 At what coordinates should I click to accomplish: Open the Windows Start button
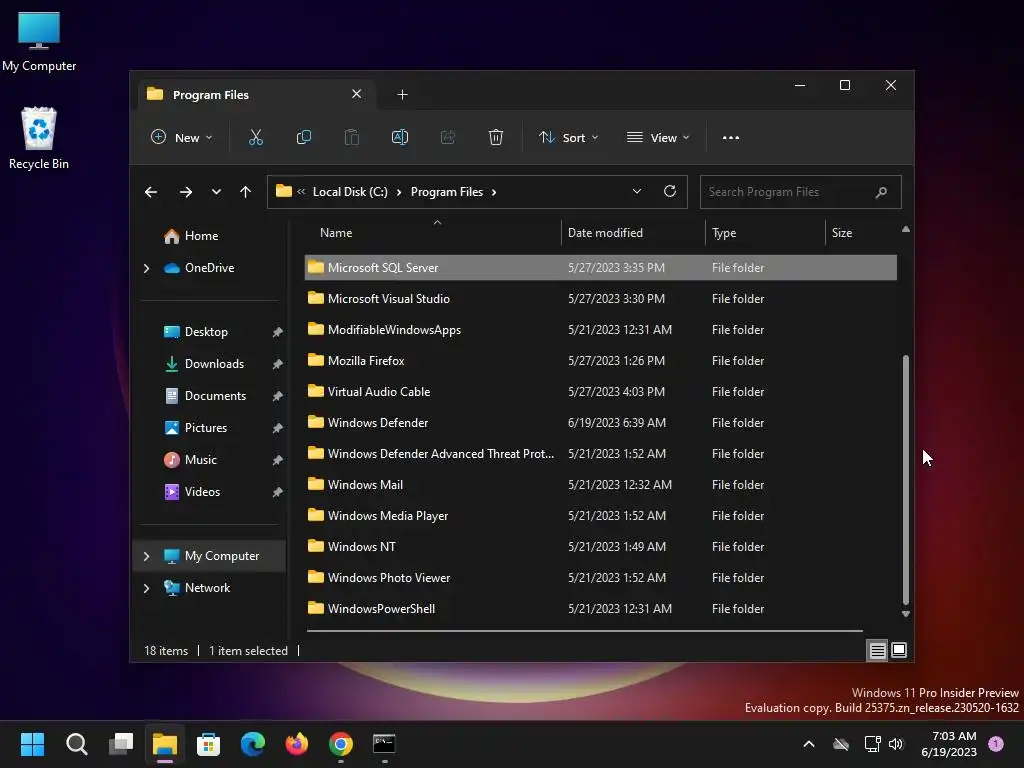32,744
